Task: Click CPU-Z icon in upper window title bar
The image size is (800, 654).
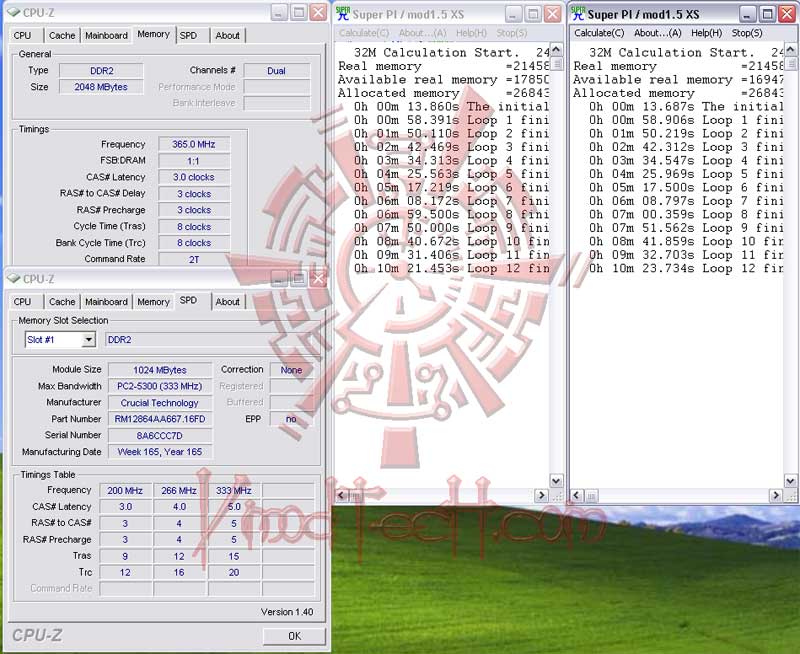Action: tap(14, 12)
